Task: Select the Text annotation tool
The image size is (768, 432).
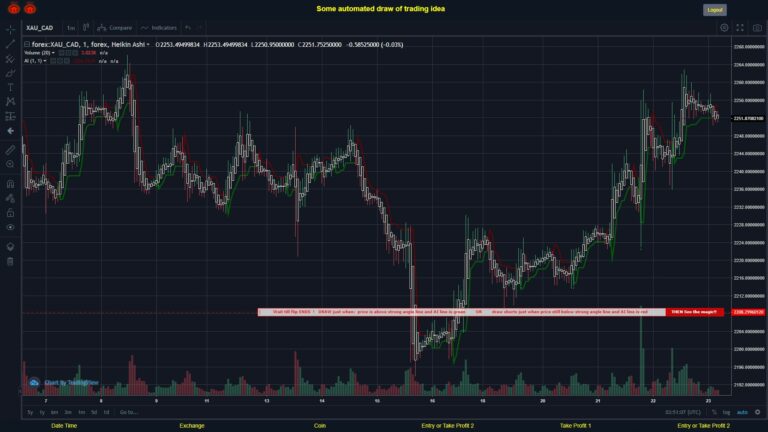Action: 10,88
